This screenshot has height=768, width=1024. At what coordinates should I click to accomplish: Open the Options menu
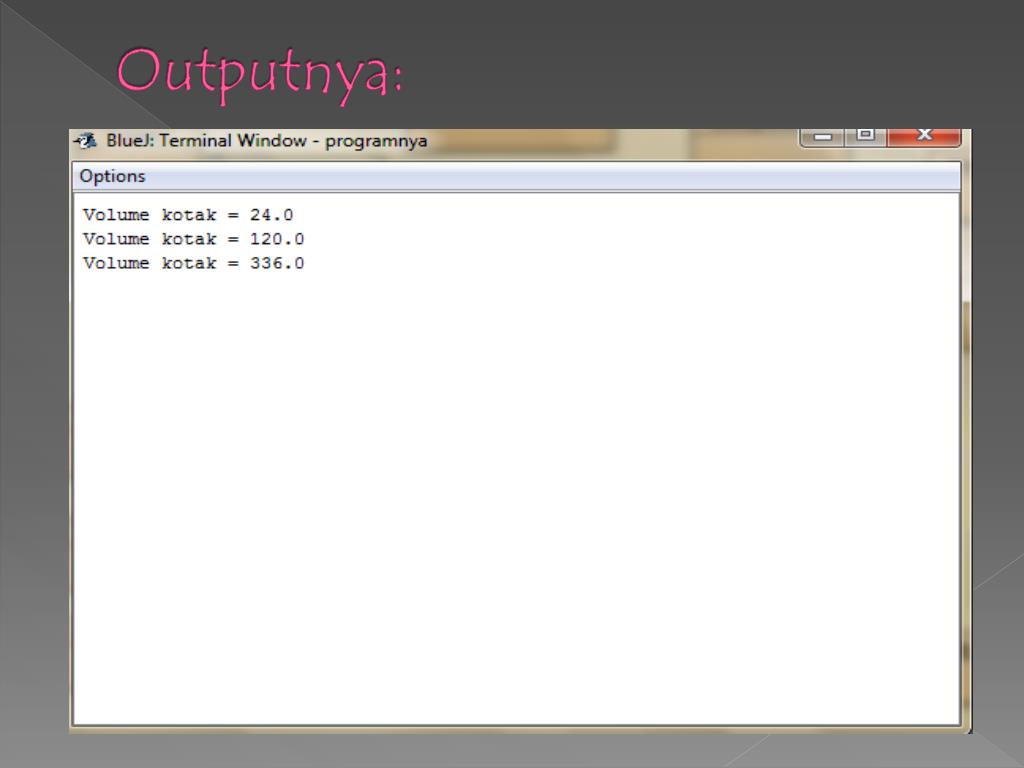(112, 176)
